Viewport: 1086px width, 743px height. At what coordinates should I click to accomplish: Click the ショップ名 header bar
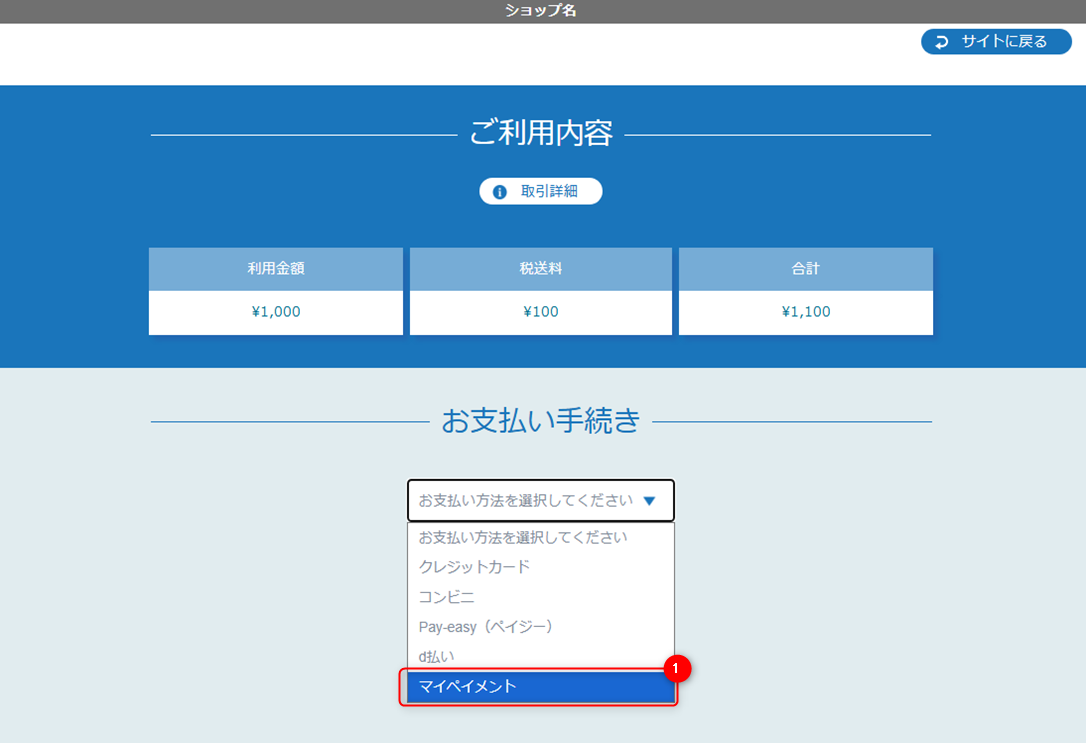click(540, 11)
